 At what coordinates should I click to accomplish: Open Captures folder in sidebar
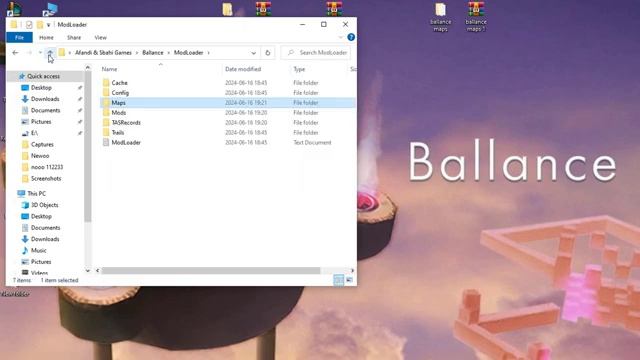pos(42,144)
